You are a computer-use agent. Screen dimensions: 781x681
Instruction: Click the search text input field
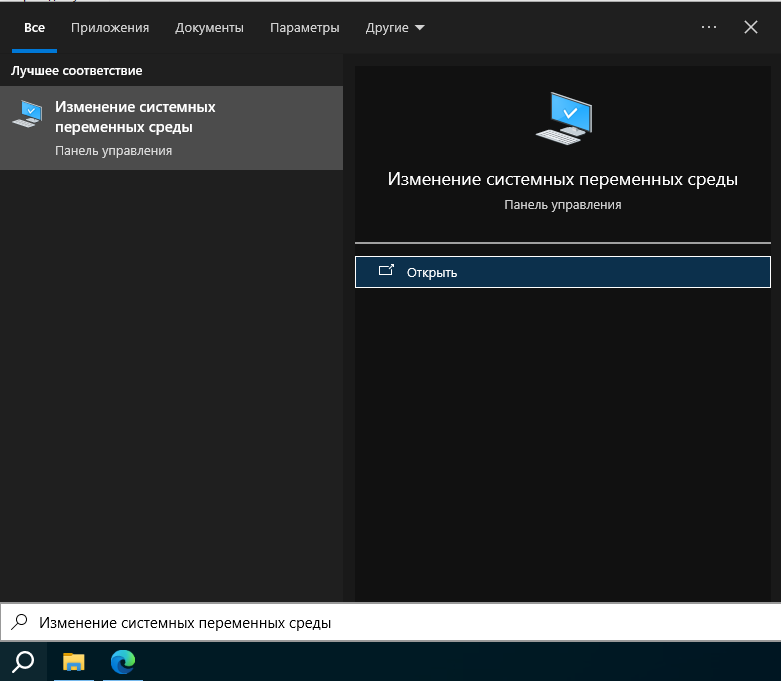click(400, 622)
